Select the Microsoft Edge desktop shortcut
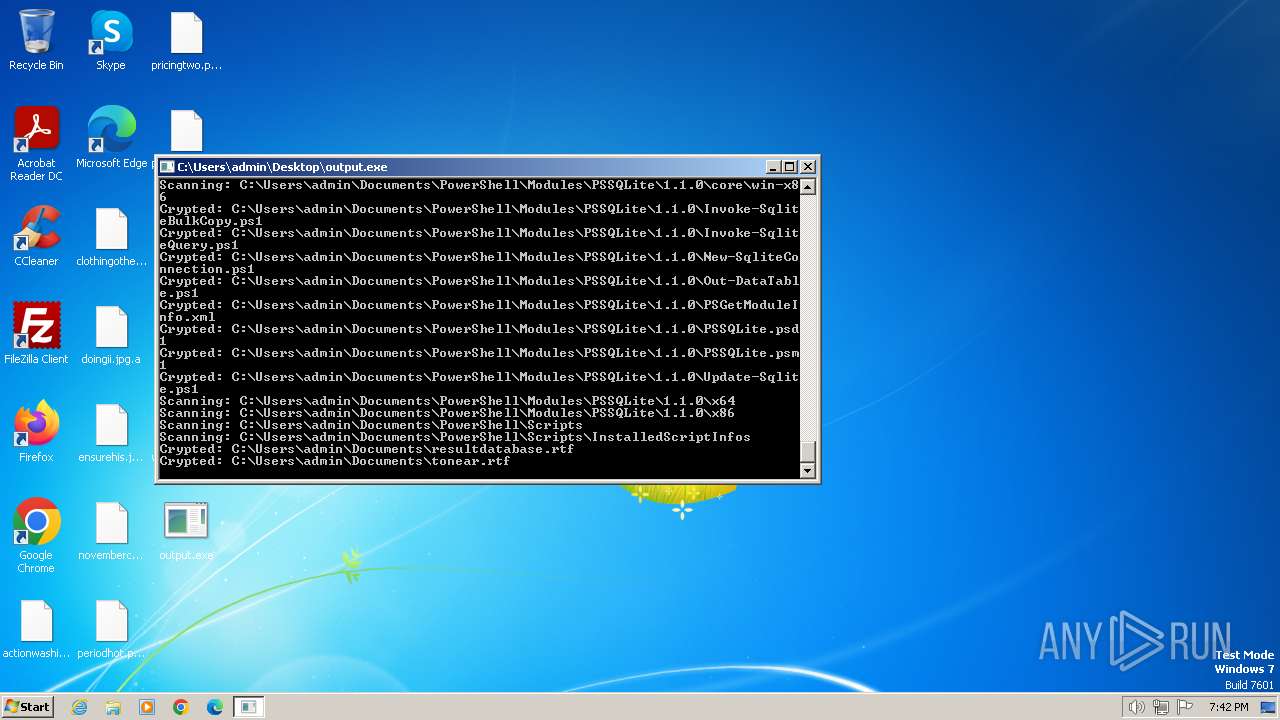The height and width of the screenshot is (720, 1280). tap(111, 138)
